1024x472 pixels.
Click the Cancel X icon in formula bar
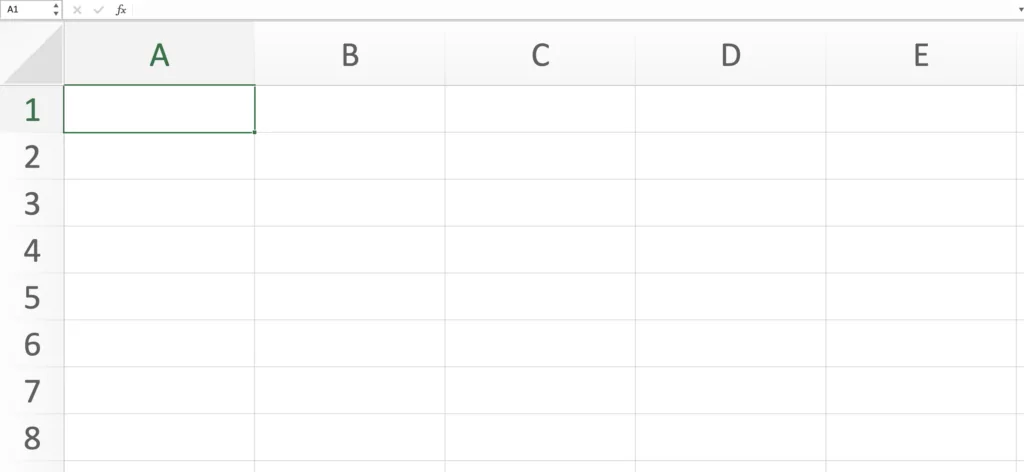pos(77,9)
